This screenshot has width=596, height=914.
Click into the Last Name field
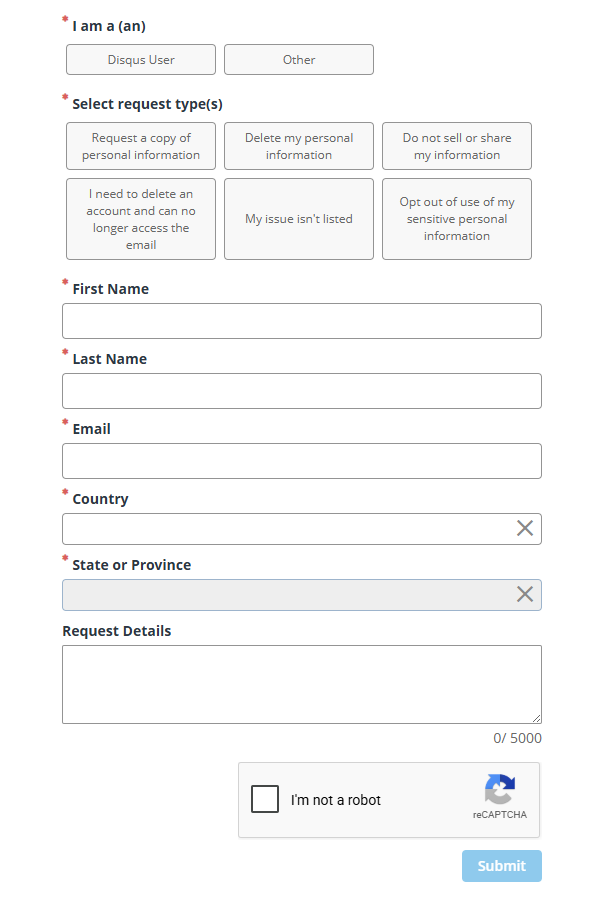(301, 391)
